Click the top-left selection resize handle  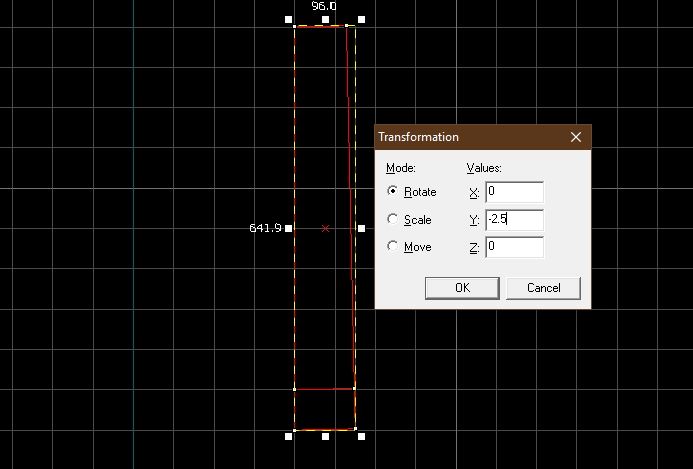289,19
